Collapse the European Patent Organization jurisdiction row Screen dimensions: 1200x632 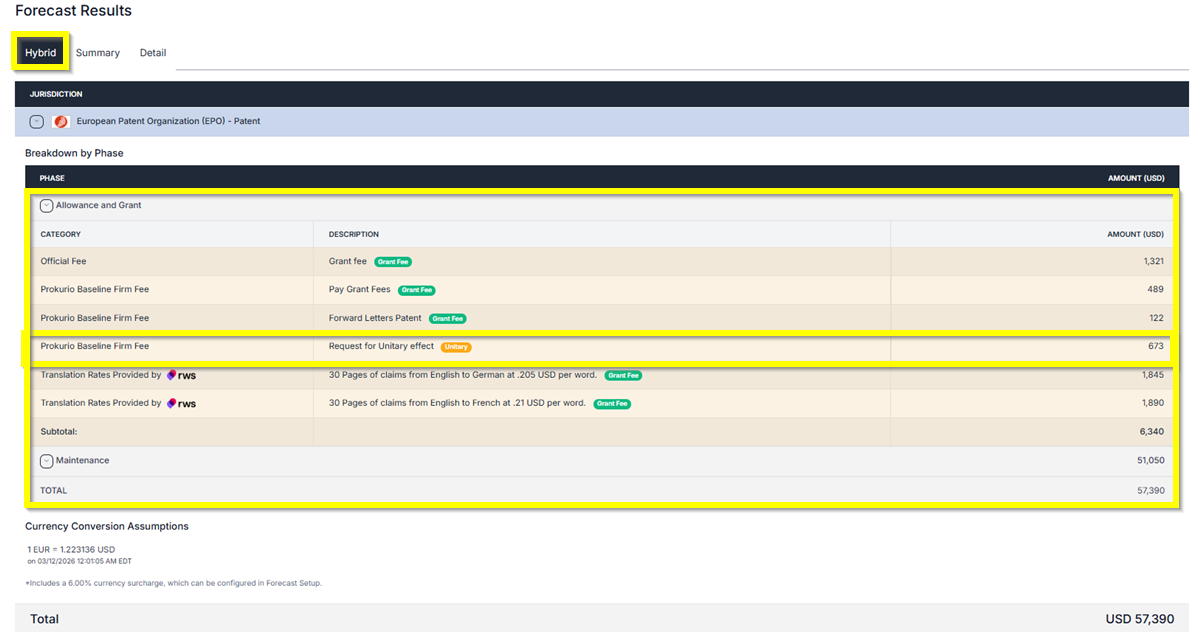[x=36, y=121]
